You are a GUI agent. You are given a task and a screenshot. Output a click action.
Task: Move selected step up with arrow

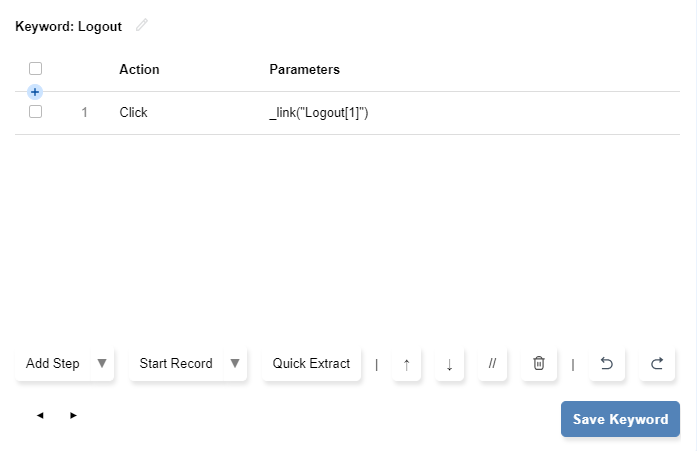pyautogui.click(x=406, y=364)
